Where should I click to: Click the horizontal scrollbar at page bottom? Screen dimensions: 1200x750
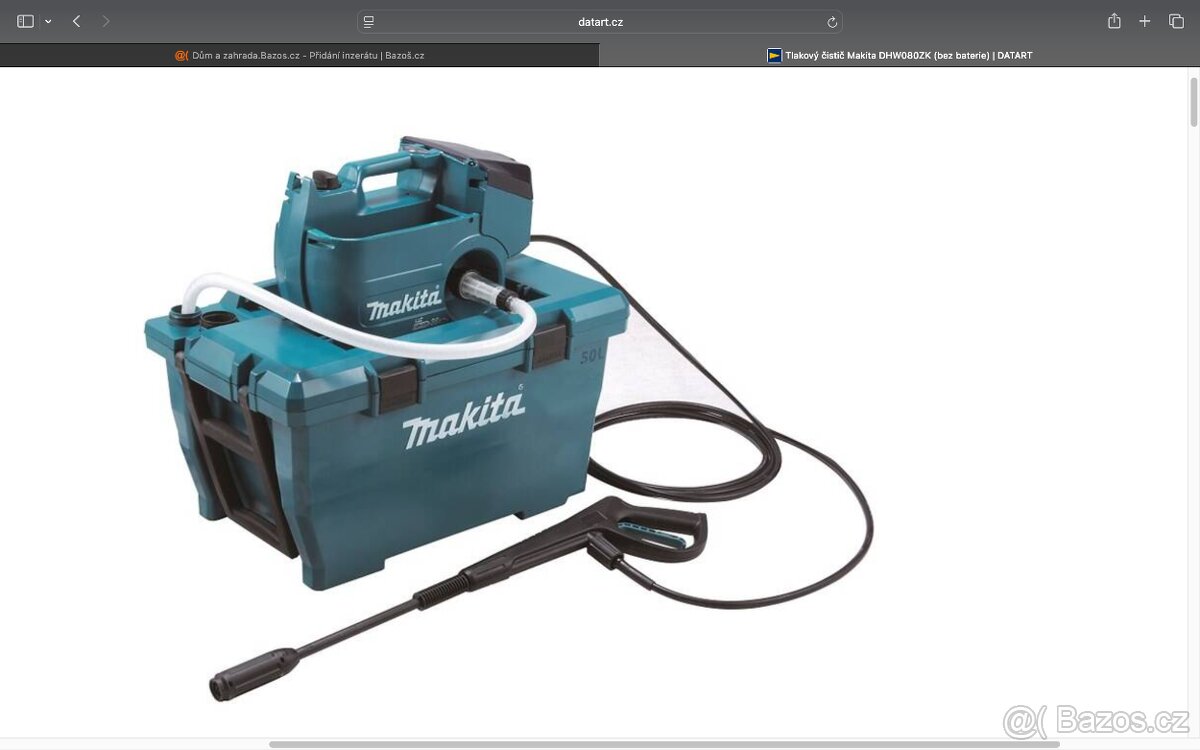664,744
